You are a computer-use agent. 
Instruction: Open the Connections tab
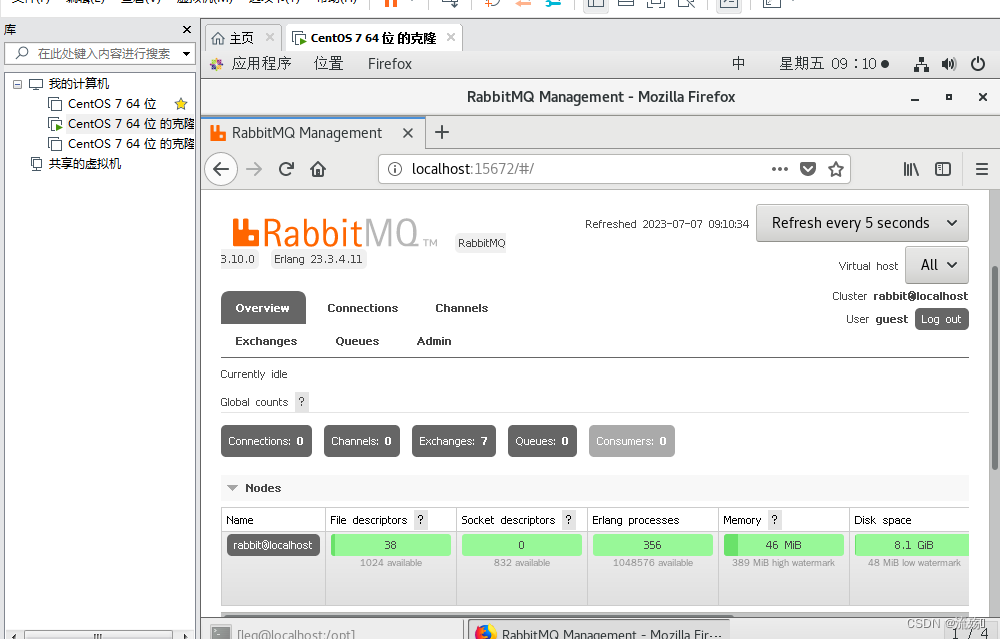[x=362, y=308]
